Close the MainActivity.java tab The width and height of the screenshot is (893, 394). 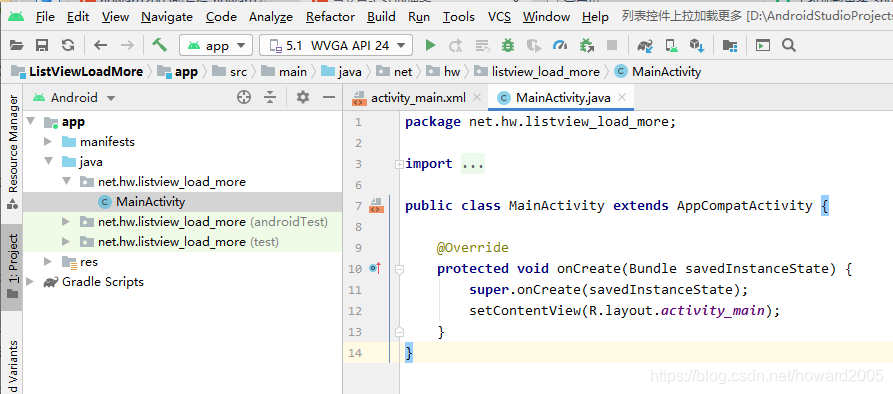click(x=622, y=97)
